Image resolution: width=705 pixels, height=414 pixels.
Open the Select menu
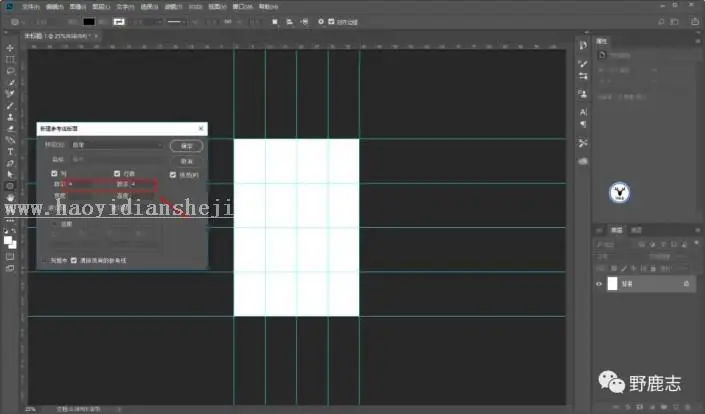point(149,7)
